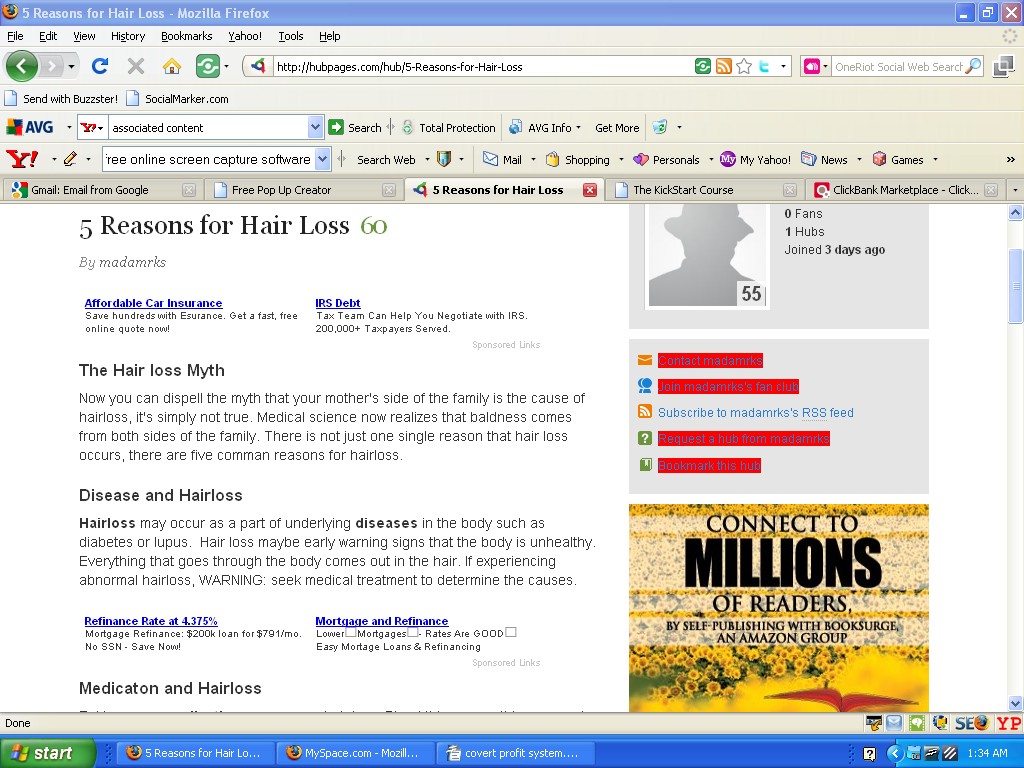
Task: Click the AVG logo in the toolbar
Action: point(30,127)
